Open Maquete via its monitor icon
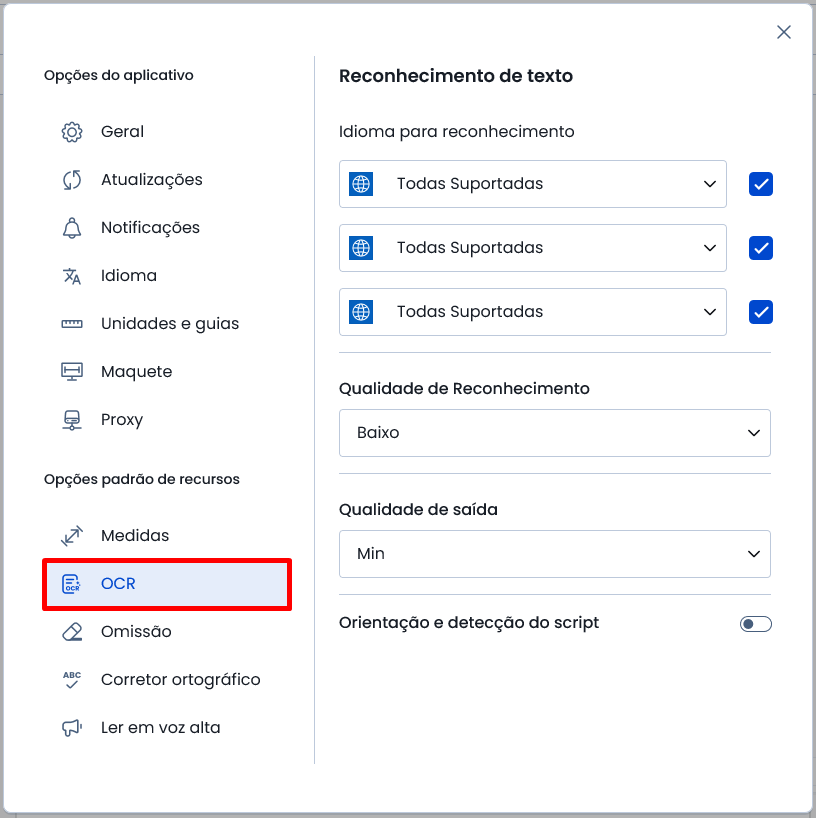Screen dimensions: 816x818 click(72, 372)
